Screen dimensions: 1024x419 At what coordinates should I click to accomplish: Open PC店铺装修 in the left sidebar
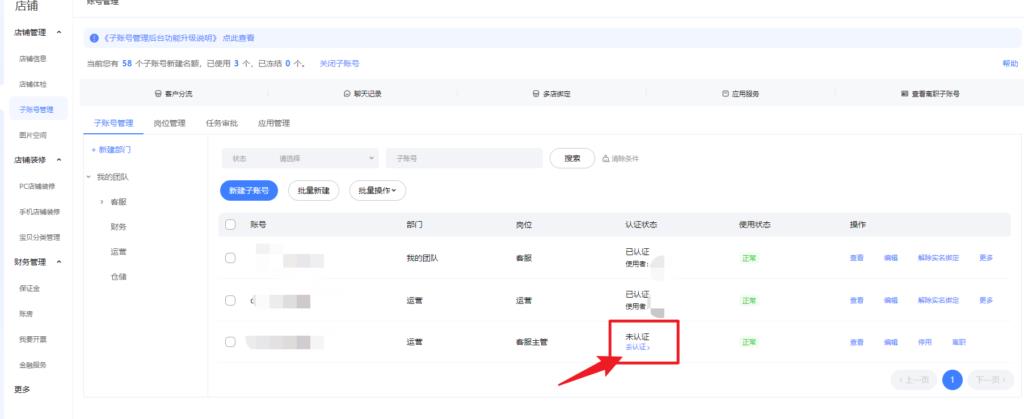(x=37, y=186)
